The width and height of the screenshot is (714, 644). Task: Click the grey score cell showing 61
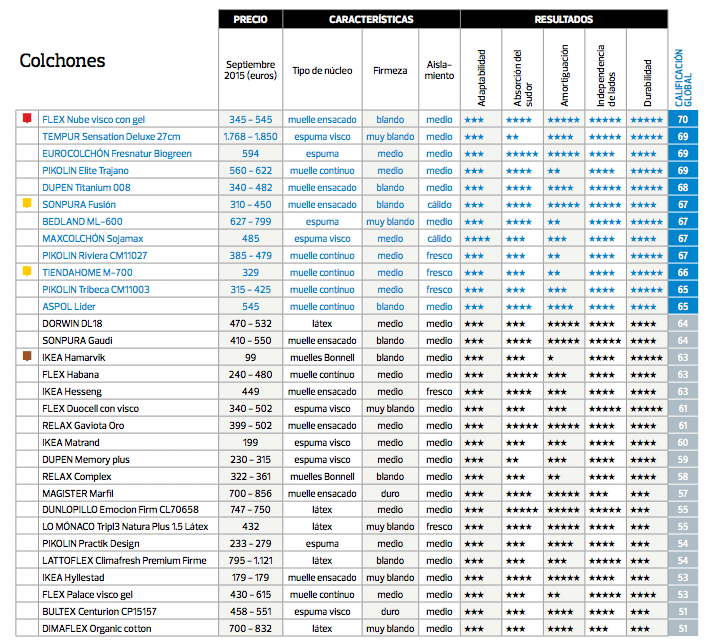pyautogui.click(x=682, y=408)
